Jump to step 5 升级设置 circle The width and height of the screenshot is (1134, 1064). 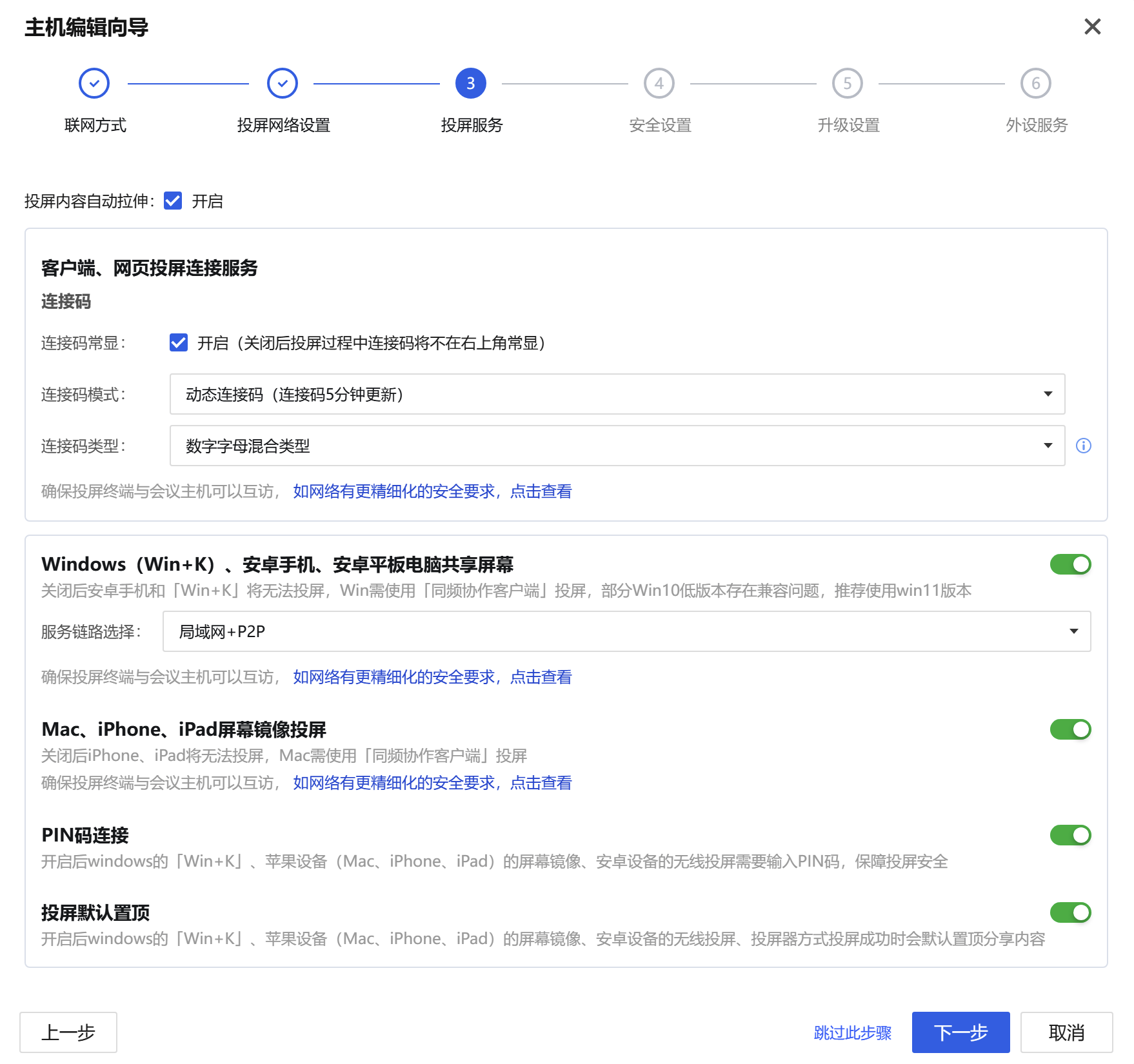point(848,83)
